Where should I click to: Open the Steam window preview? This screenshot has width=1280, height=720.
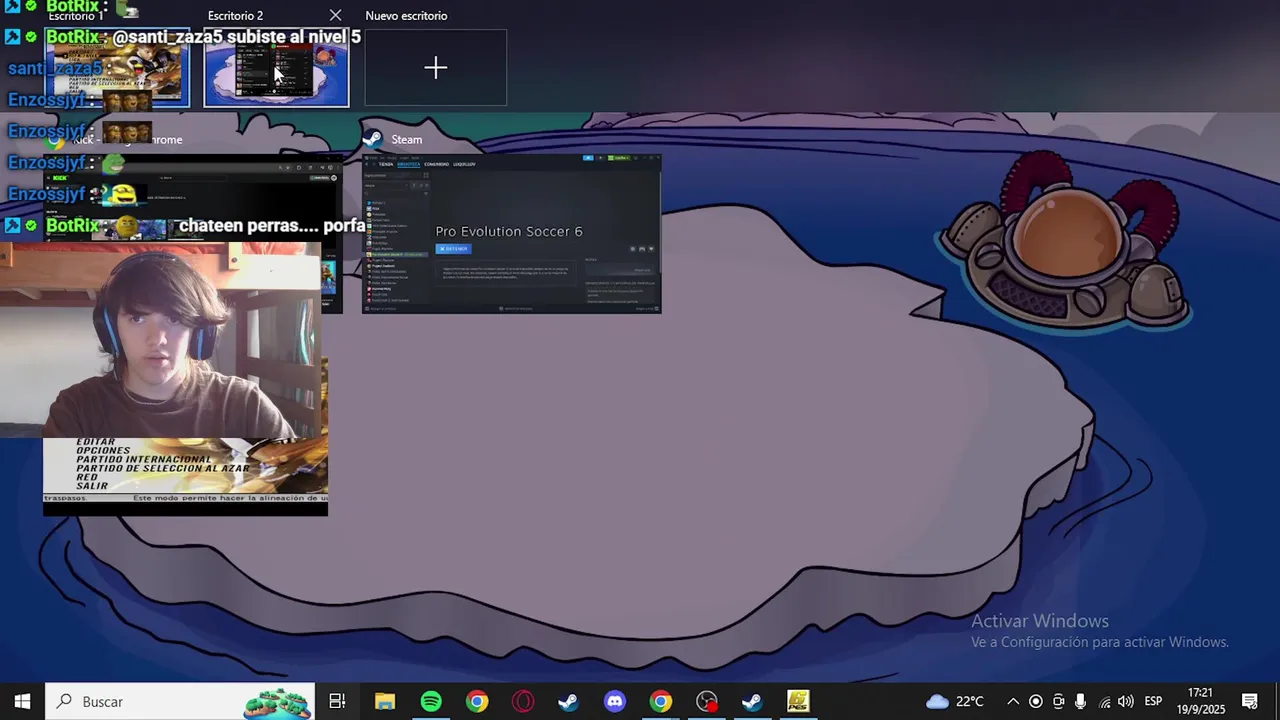point(512,234)
